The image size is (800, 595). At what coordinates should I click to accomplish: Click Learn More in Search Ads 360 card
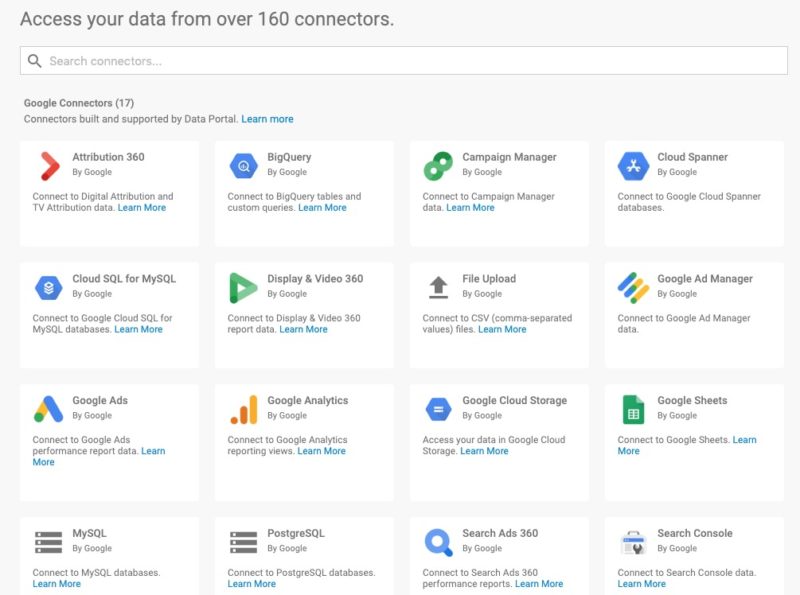pos(538,584)
